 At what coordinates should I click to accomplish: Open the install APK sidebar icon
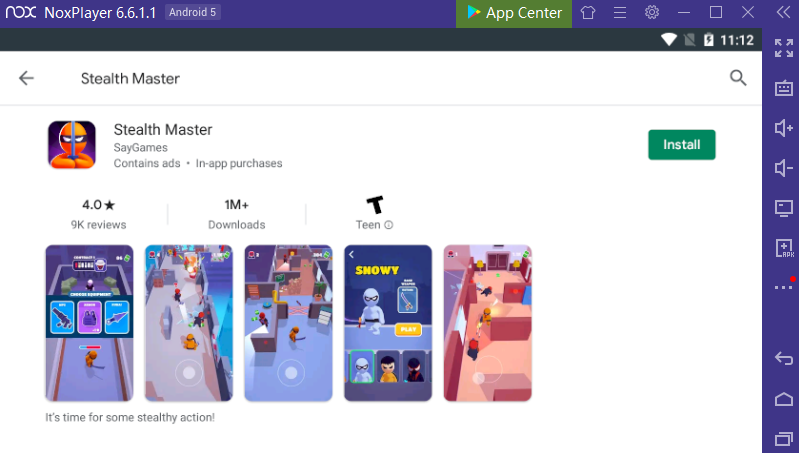[x=784, y=248]
